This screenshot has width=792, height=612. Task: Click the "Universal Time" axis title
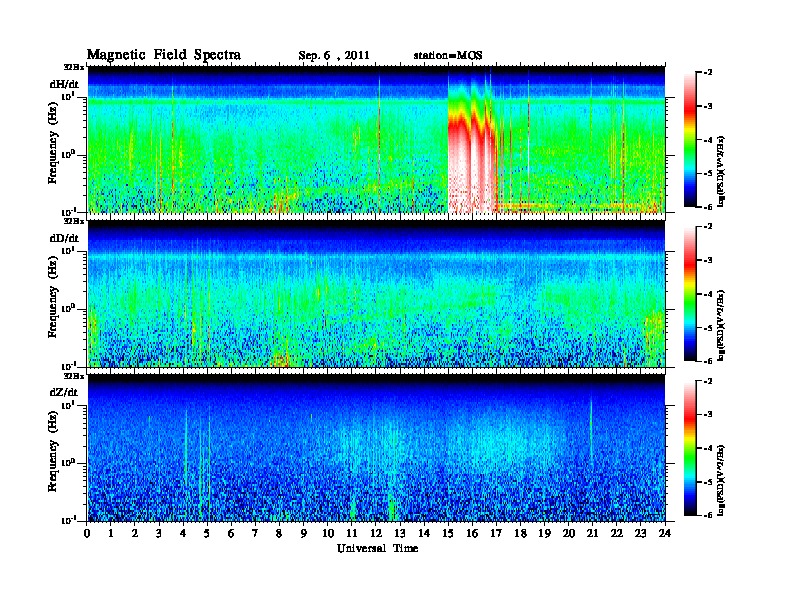point(377,548)
